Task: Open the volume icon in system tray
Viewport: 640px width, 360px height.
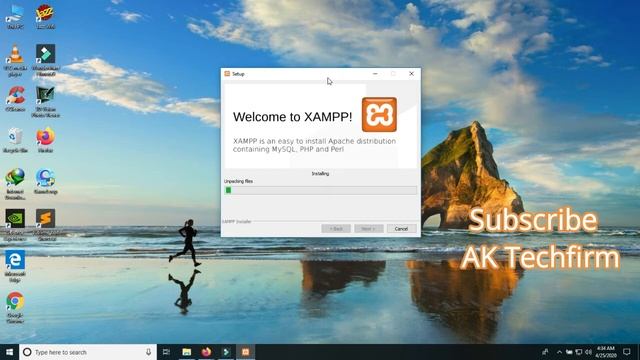Action: [588, 352]
